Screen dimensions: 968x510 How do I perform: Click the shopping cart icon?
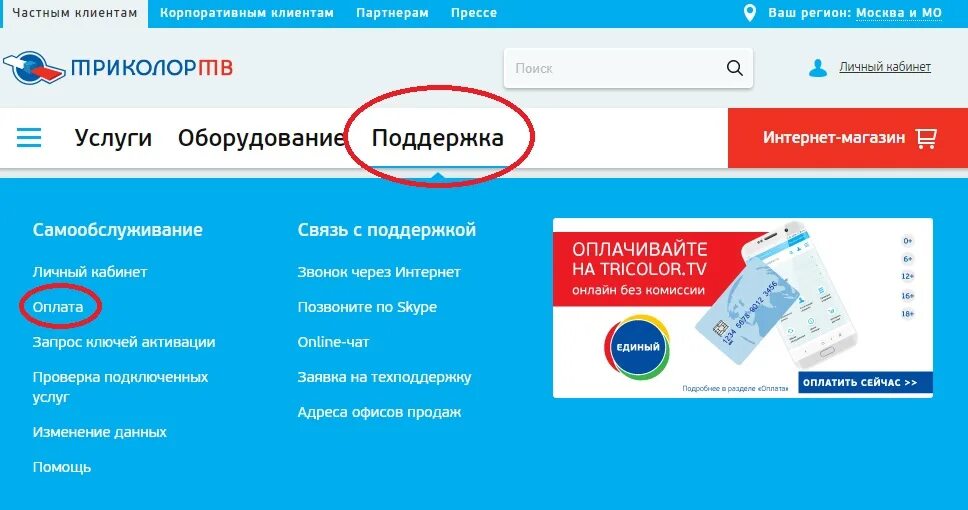926,138
